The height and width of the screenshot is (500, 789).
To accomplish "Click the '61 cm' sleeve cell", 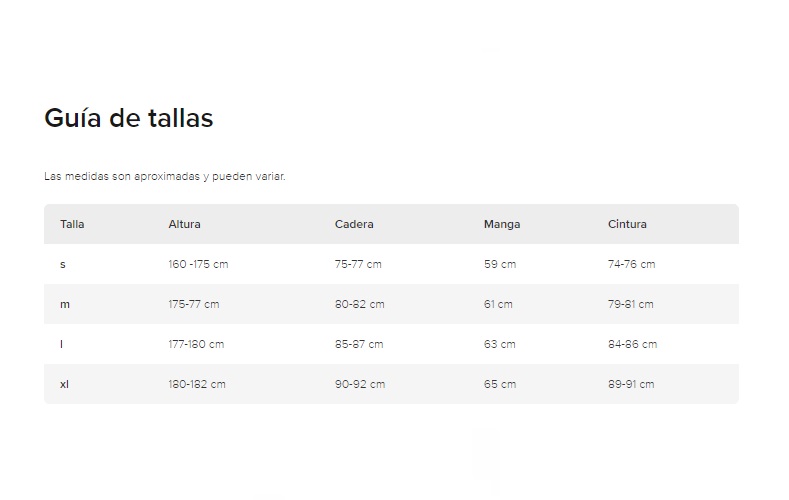I will click(x=498, y=304).
